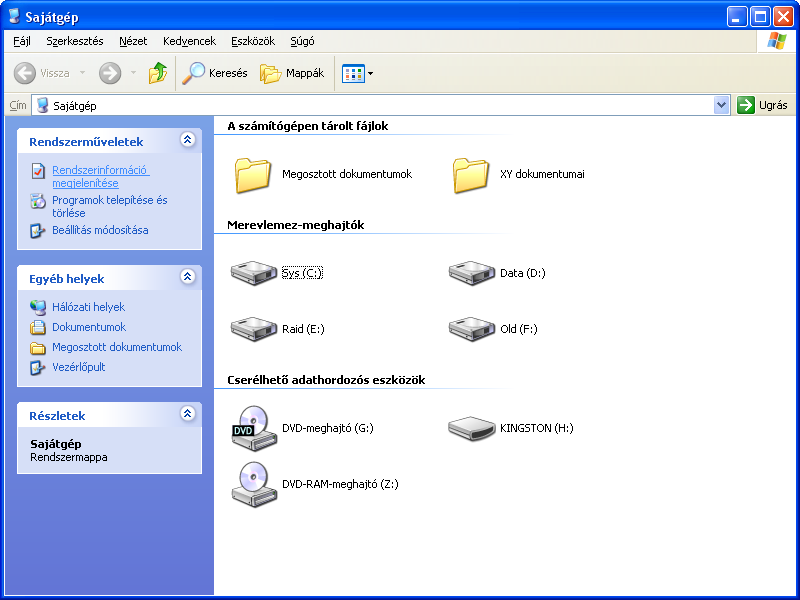This screenshot has height=600, width=800.
Task: Maximize the Sajátgép window
Action: [x=760, y=17]
